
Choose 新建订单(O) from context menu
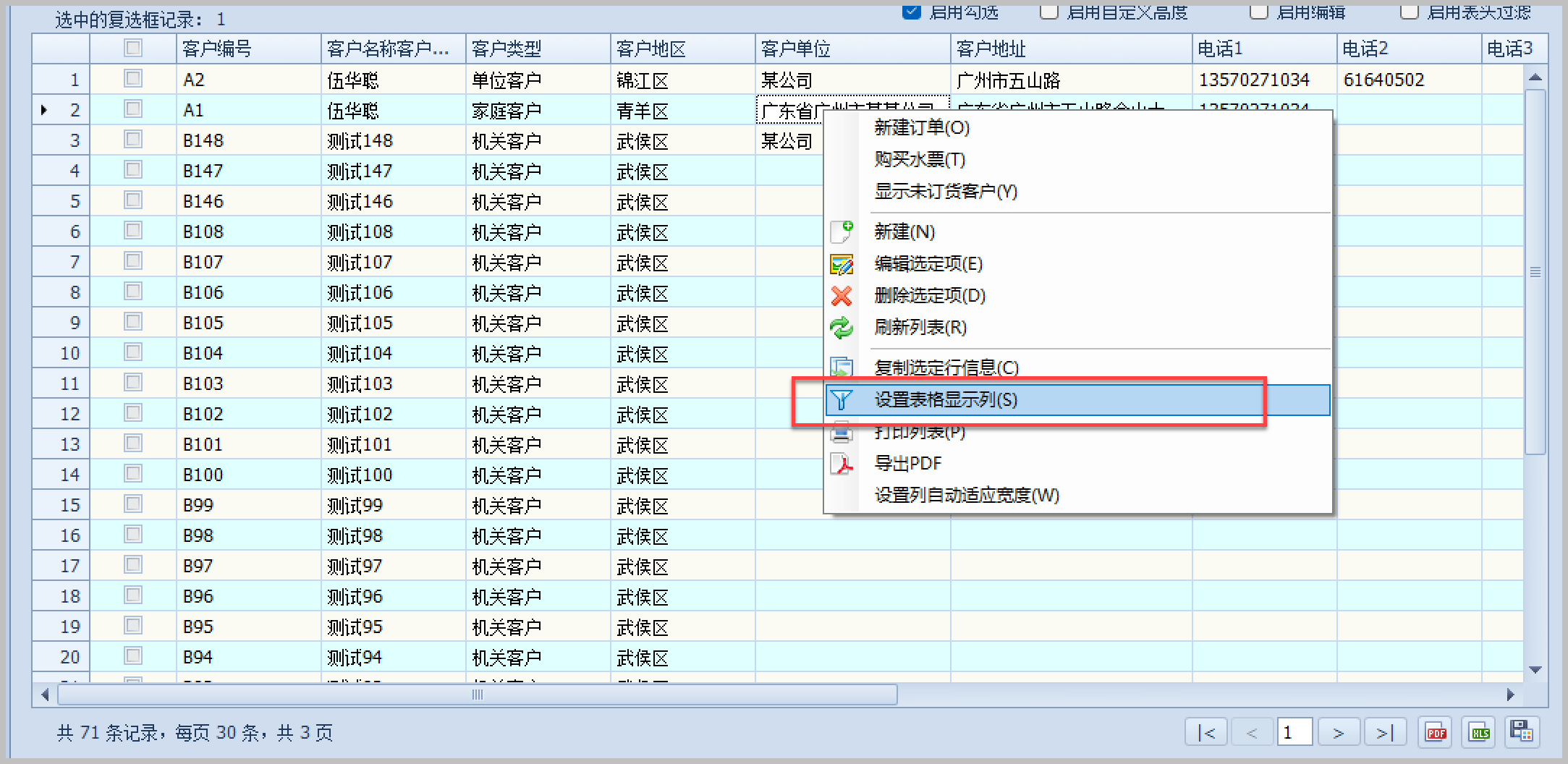click(x=1077, y=128)
